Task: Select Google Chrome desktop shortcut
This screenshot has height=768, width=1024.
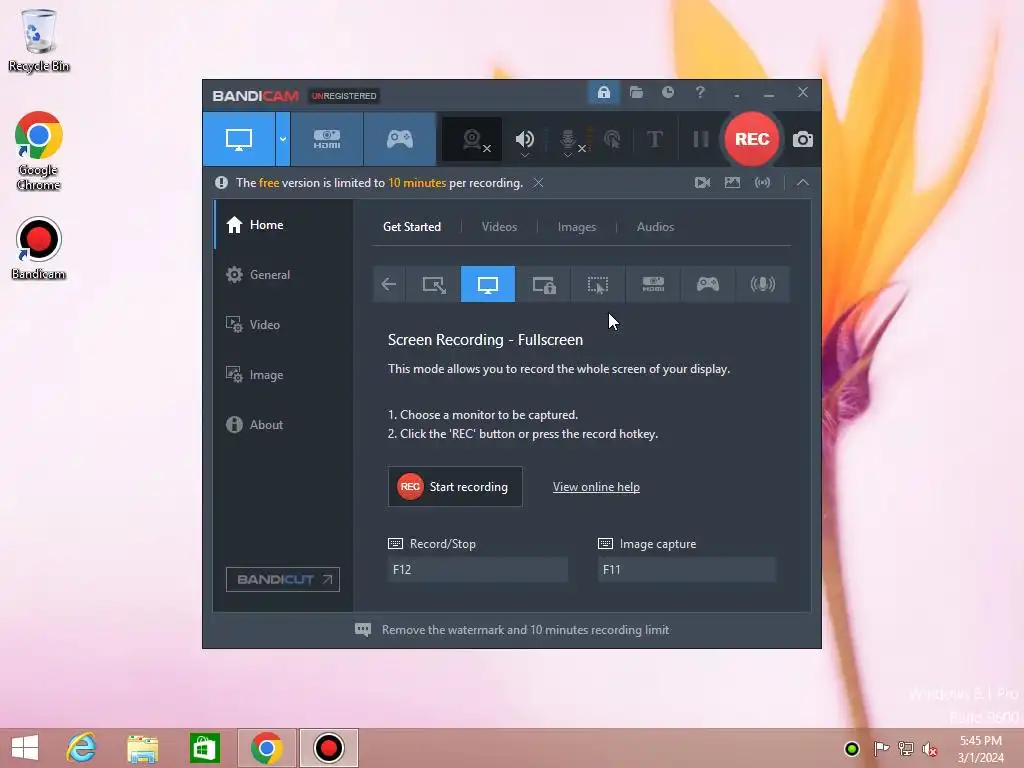Action: [39, 152]
